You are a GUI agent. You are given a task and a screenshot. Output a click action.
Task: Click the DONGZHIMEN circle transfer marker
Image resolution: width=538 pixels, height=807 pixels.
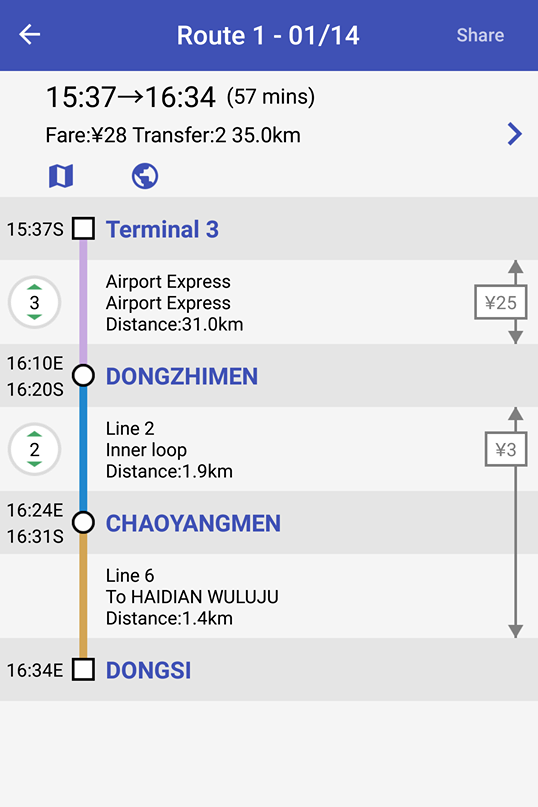[83, 376]
